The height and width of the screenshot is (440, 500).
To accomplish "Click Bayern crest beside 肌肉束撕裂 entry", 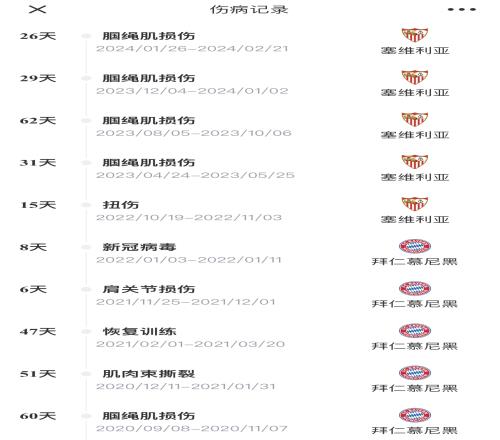I will (415, 373).
